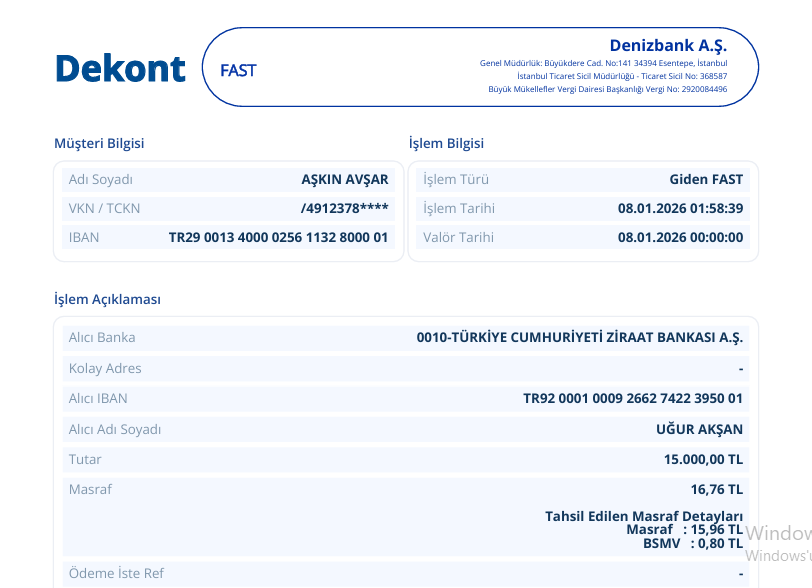
Task: Select the recipient name UĞUR AKŞAN
Action: pos(699,429)
